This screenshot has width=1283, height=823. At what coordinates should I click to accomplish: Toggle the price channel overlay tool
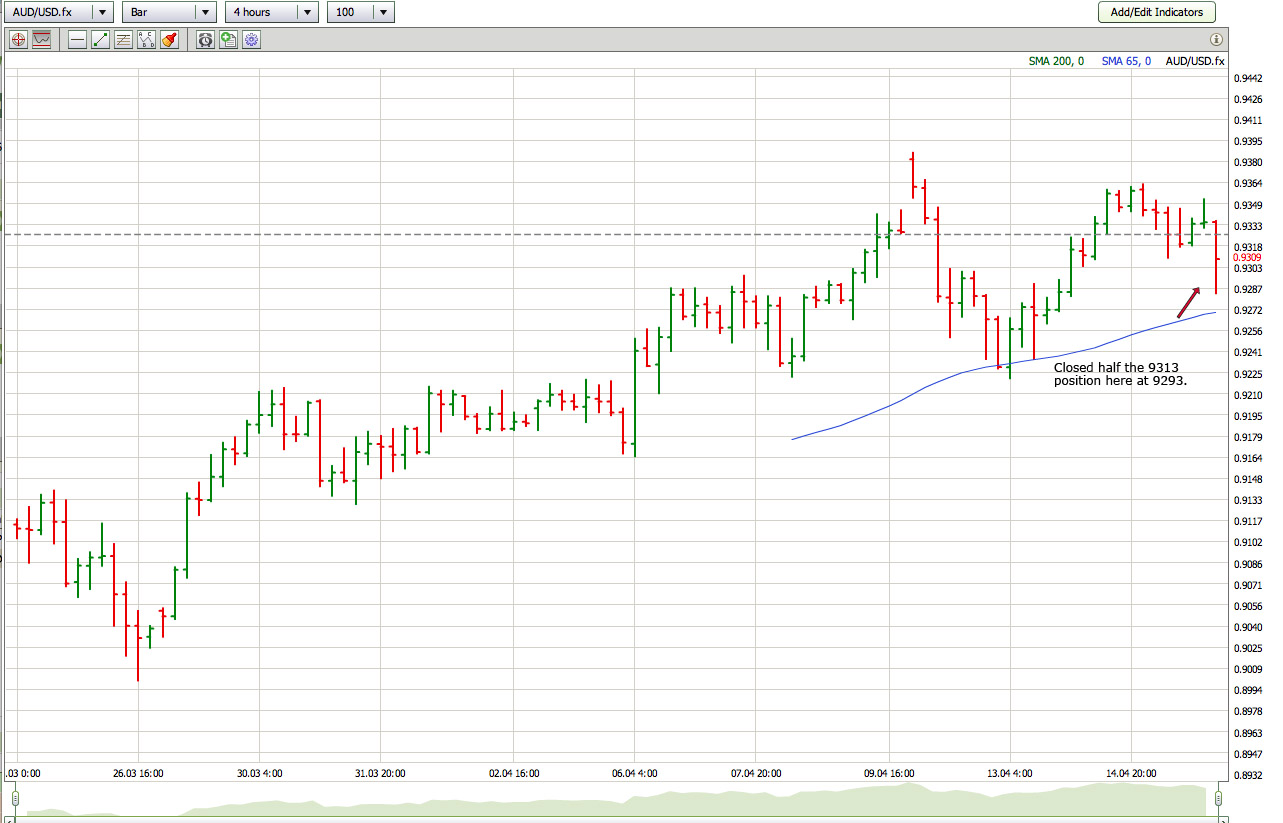coord(41,40)
